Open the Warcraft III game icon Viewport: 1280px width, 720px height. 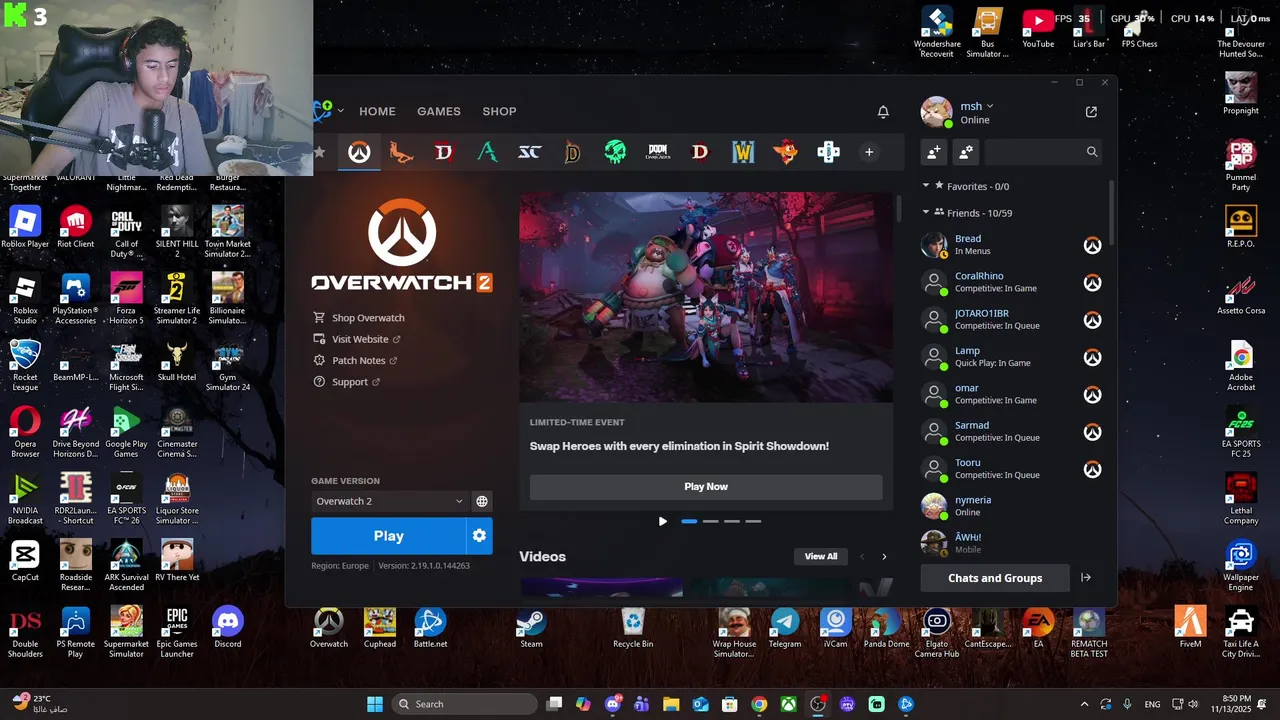743,152
